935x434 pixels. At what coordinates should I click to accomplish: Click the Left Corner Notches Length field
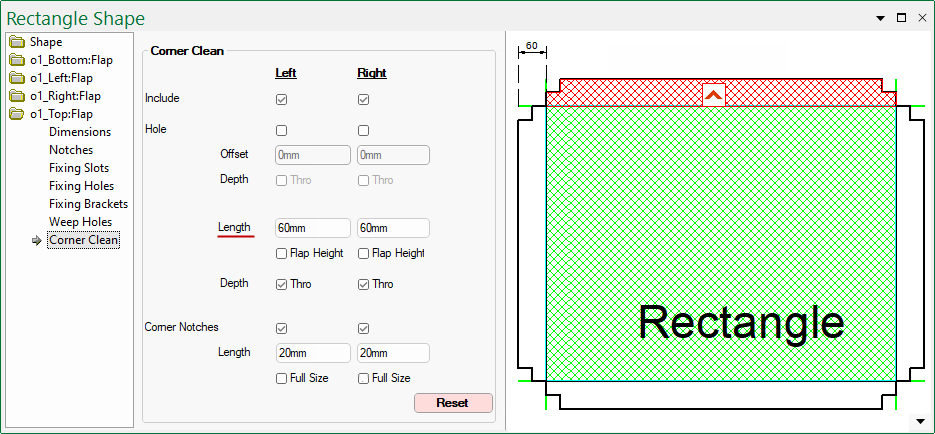pyautogui.click(x=313, y=353)
